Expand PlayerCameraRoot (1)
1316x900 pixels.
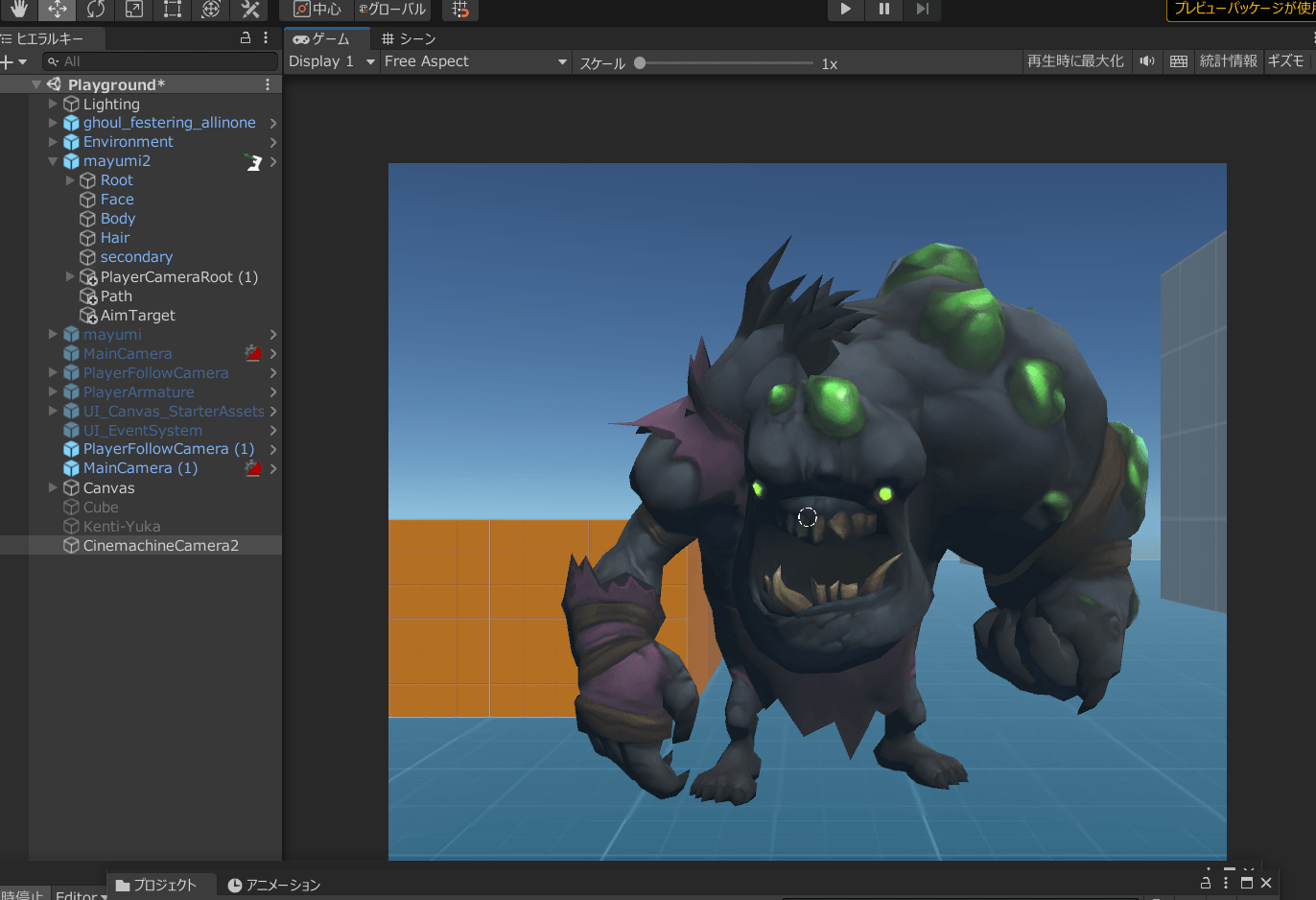click(x=70, y=276)
